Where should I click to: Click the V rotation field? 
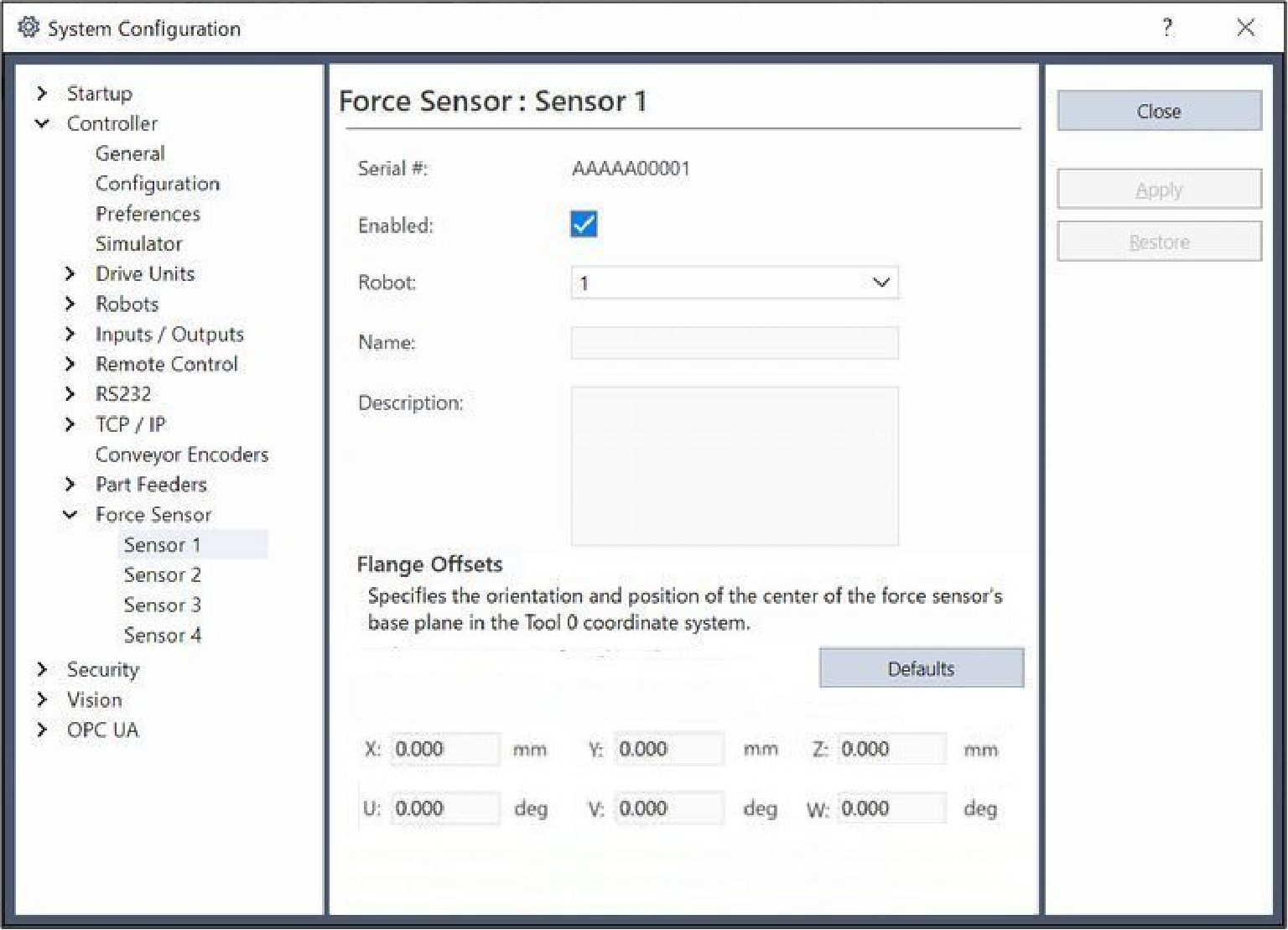point(669,808)
